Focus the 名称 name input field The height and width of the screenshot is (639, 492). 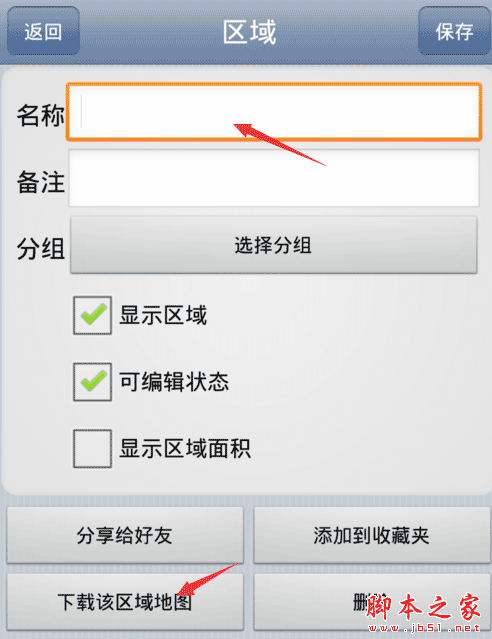(274, 112)
